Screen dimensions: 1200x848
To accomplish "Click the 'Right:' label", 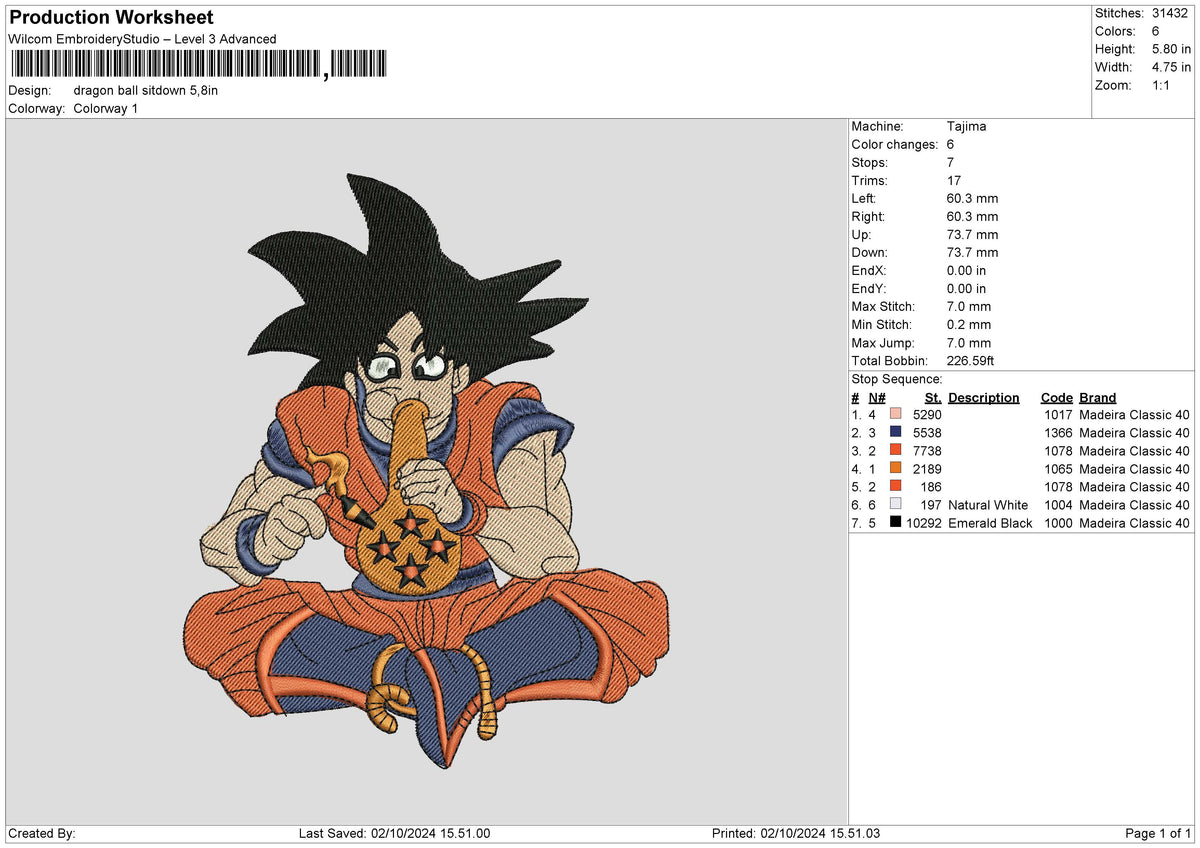I will click(x=869, y=216).
